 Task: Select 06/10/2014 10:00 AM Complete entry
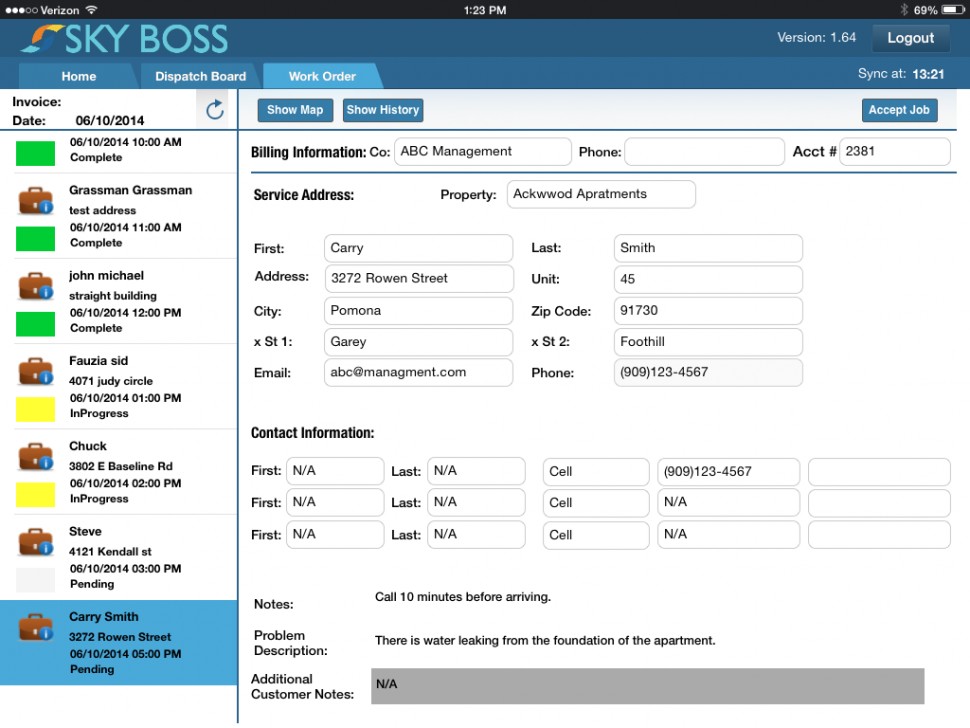point(126,150)
